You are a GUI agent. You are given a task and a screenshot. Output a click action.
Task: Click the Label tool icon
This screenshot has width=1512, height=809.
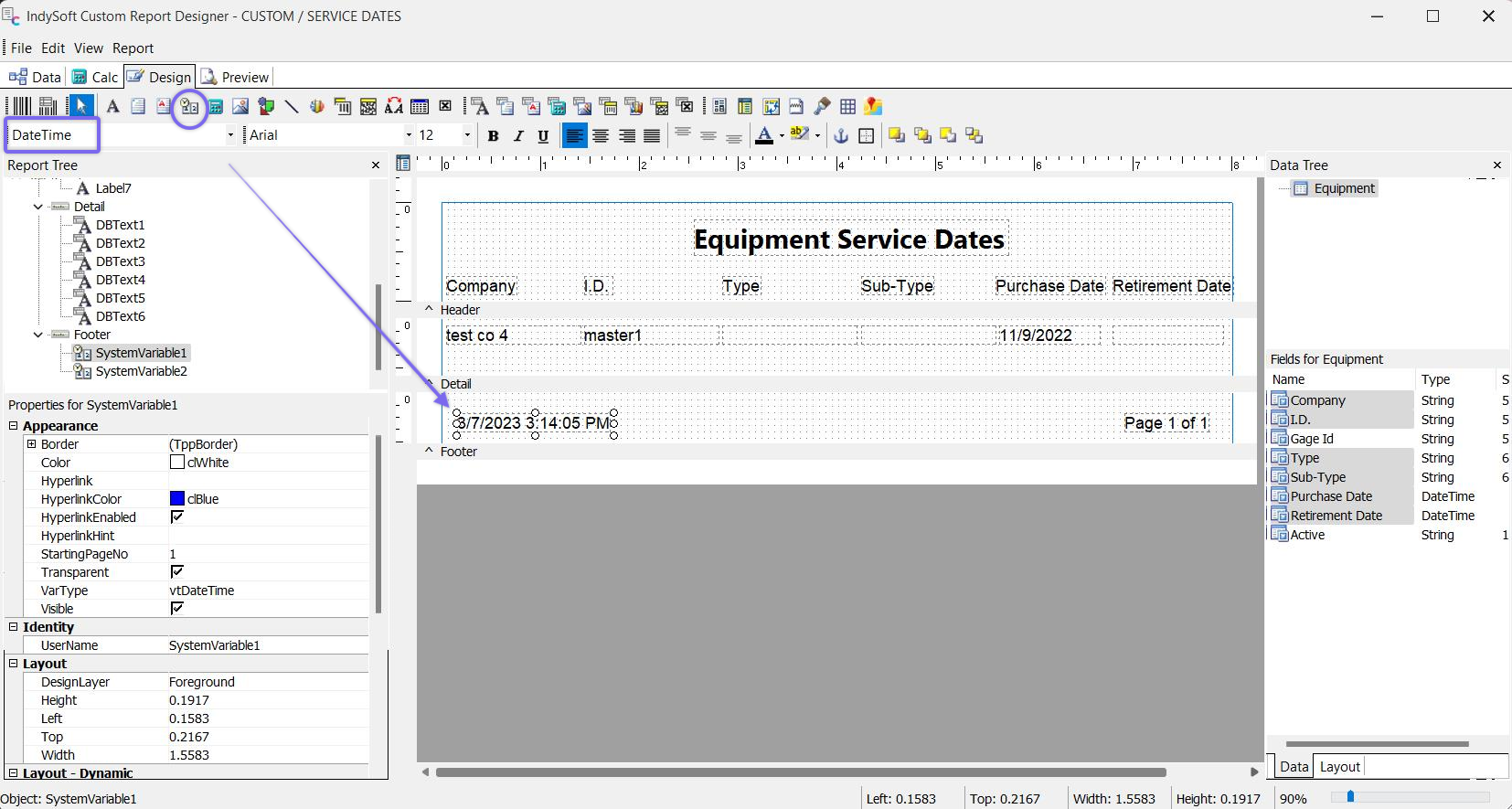pyautogui.click(x=112, y=107)
